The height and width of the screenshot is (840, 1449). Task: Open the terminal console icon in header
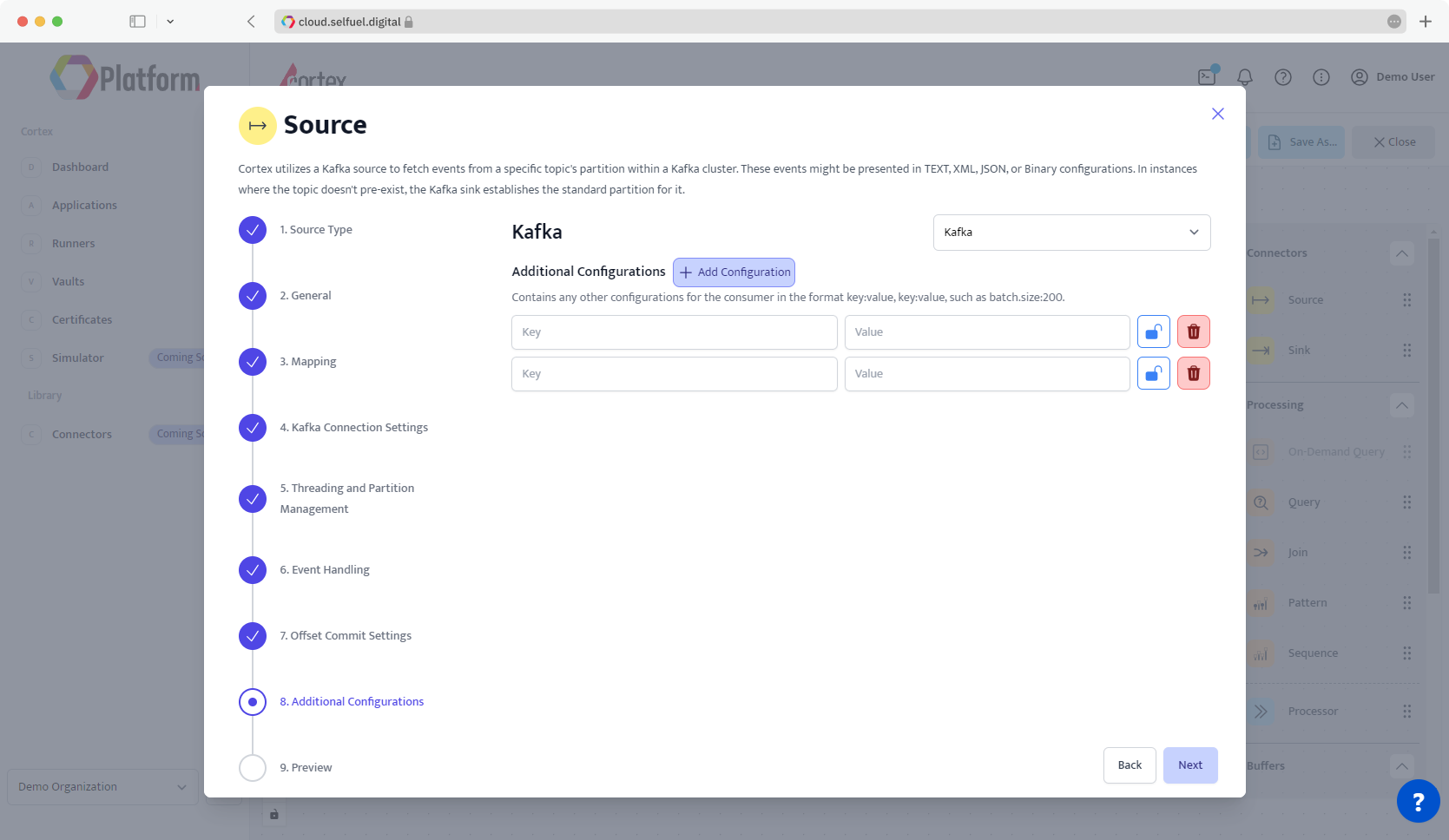click(x=1207, y=77)
